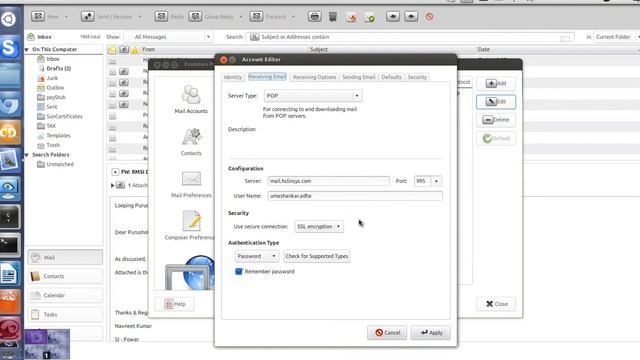This screenshot has height=360, width=640.
Task: Switch to the Sending Email tab
Action: click(358, 77)
